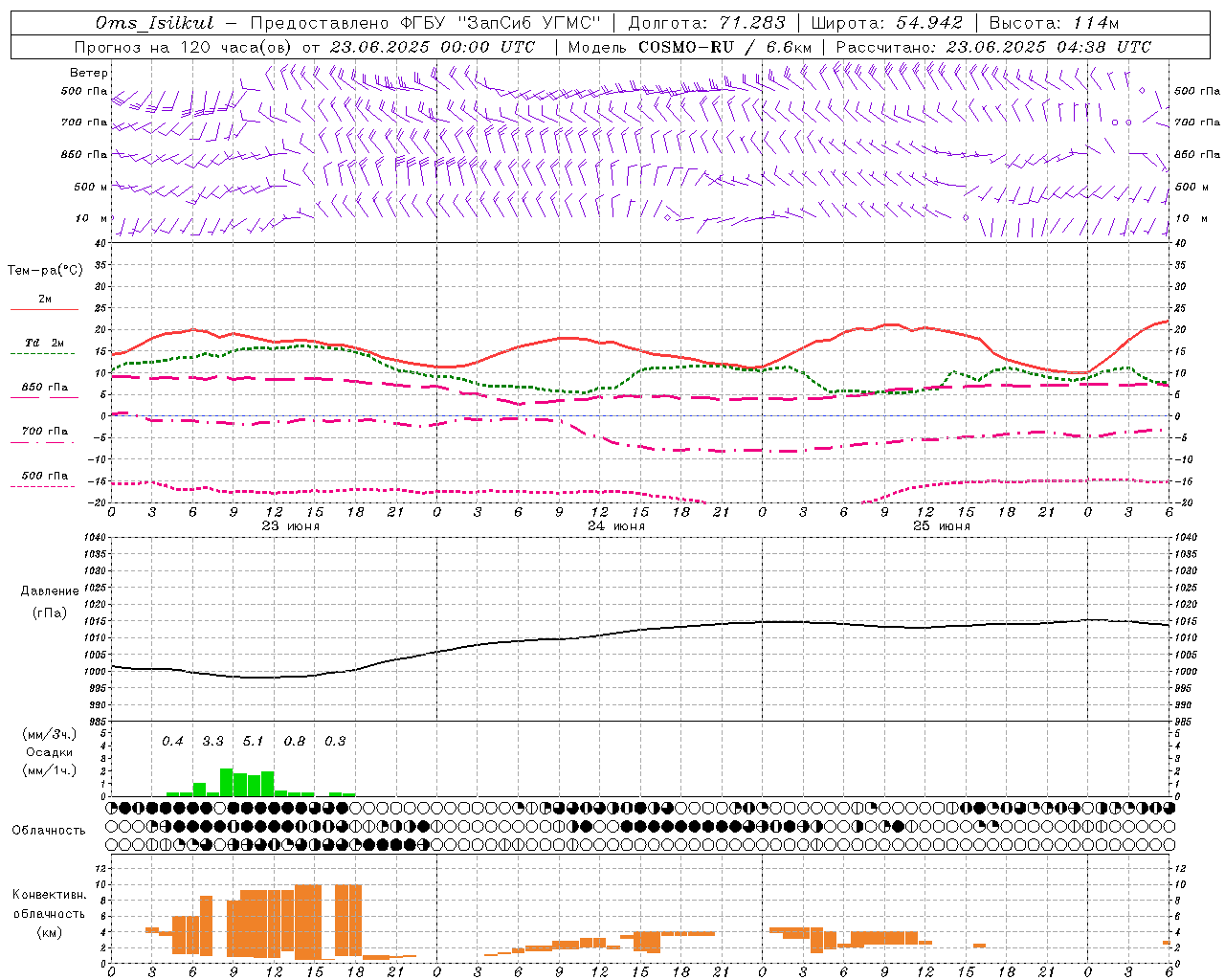The height and width of the screenshot is (980, 1225).
Task: Click the 3-hour precipitation total "5.1"
Action: coord(253,742)
